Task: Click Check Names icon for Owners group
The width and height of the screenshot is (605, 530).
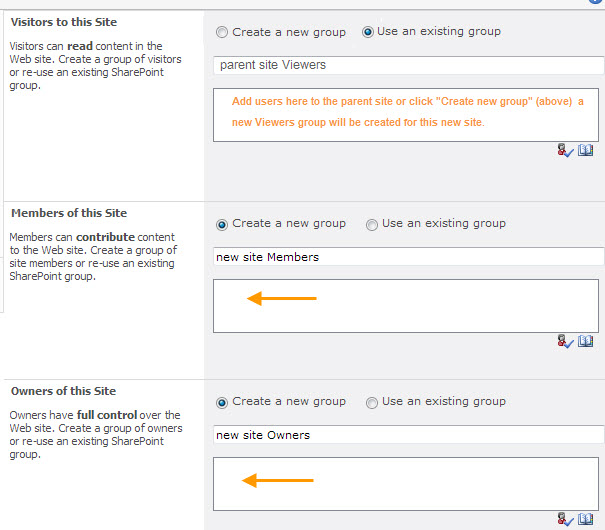Action: click(566, 519)
